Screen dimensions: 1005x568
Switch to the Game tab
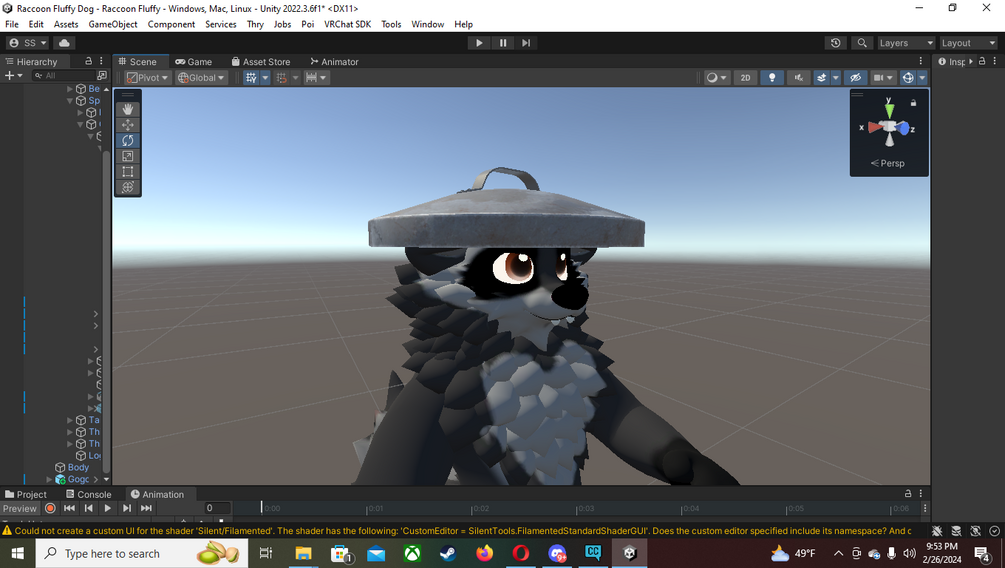(x=194, y=62)
